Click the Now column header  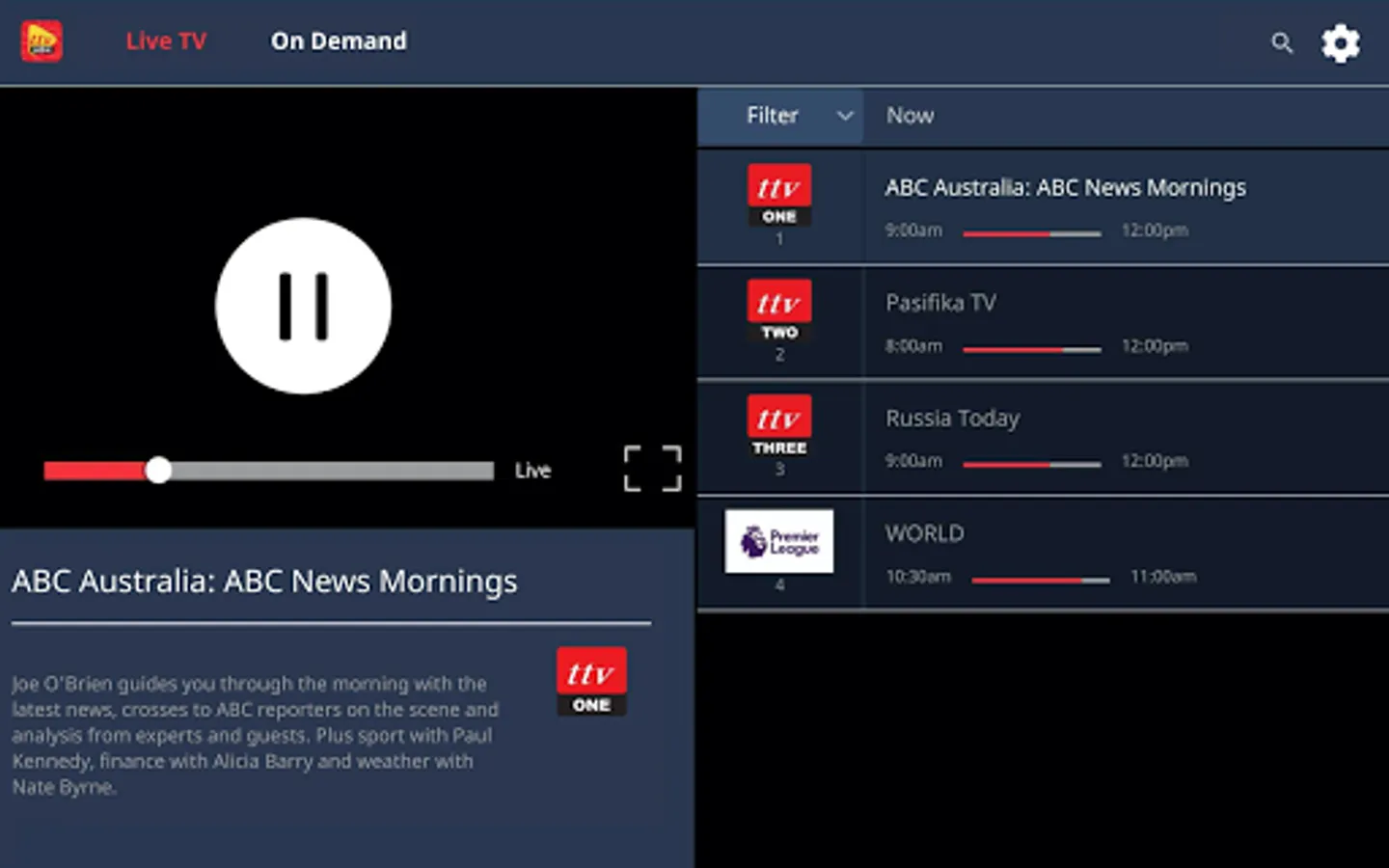click(x=910, y=116)
